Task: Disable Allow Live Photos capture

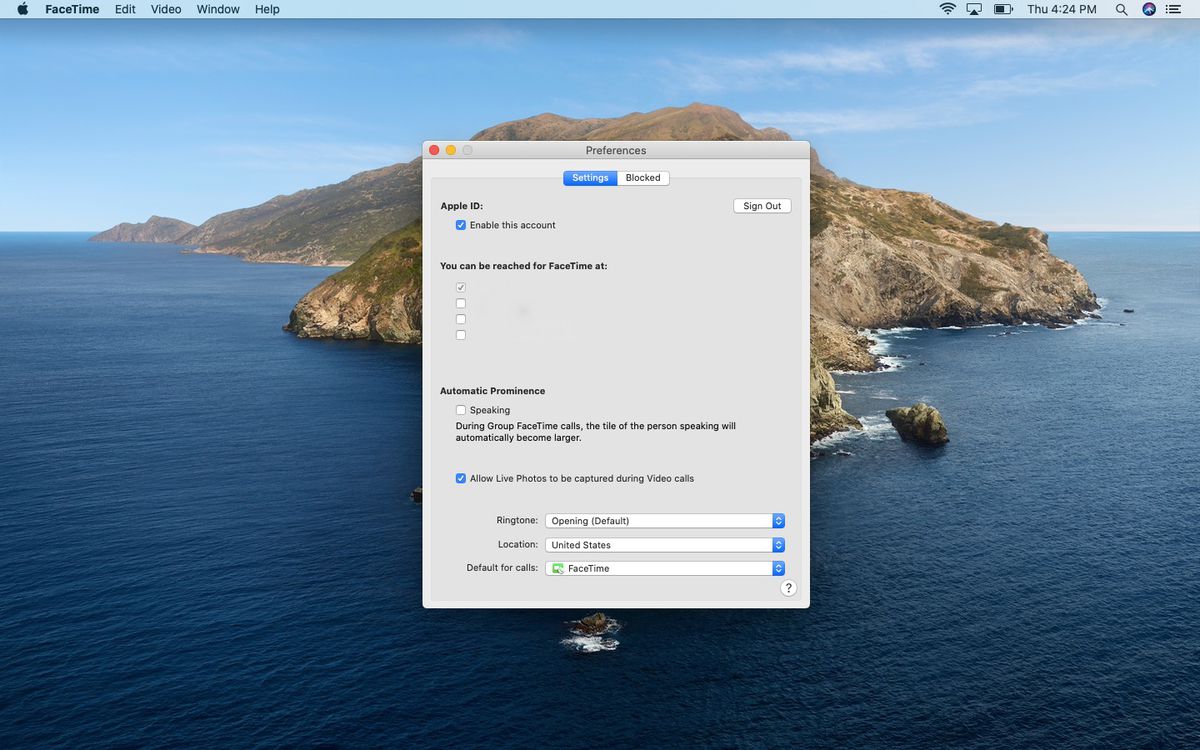Action: click(x=461, y=479)
